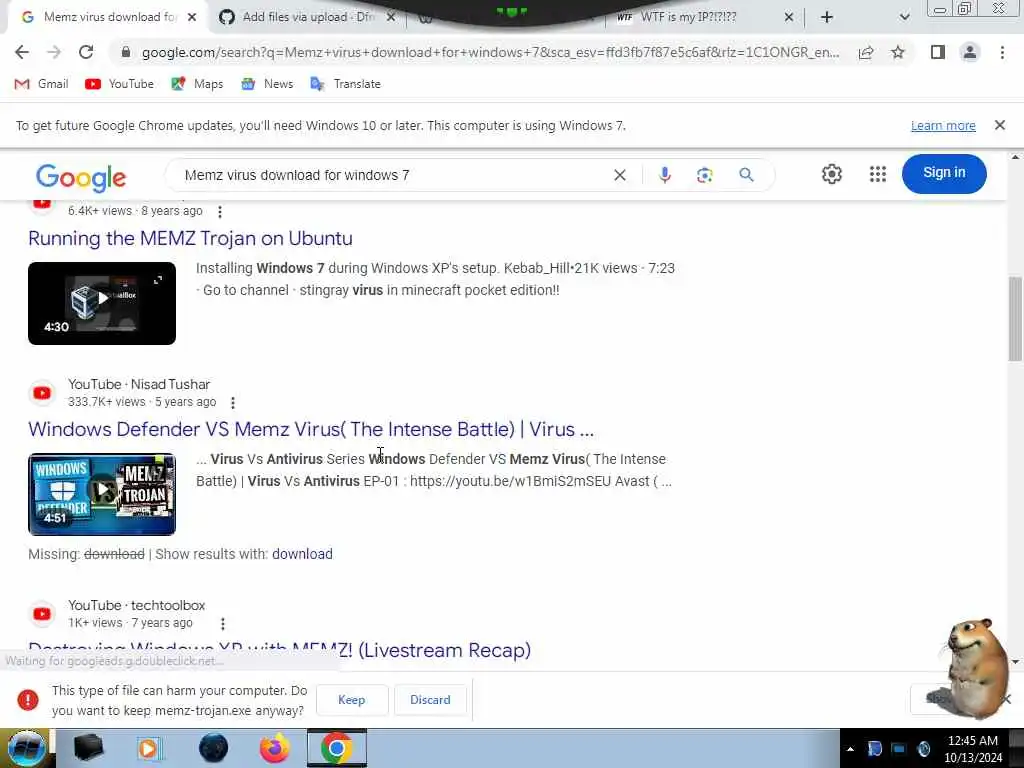Open the tab search dropdown arrow
The height and width of the screenshot is (768, 1024).
(x=904, y=17)
